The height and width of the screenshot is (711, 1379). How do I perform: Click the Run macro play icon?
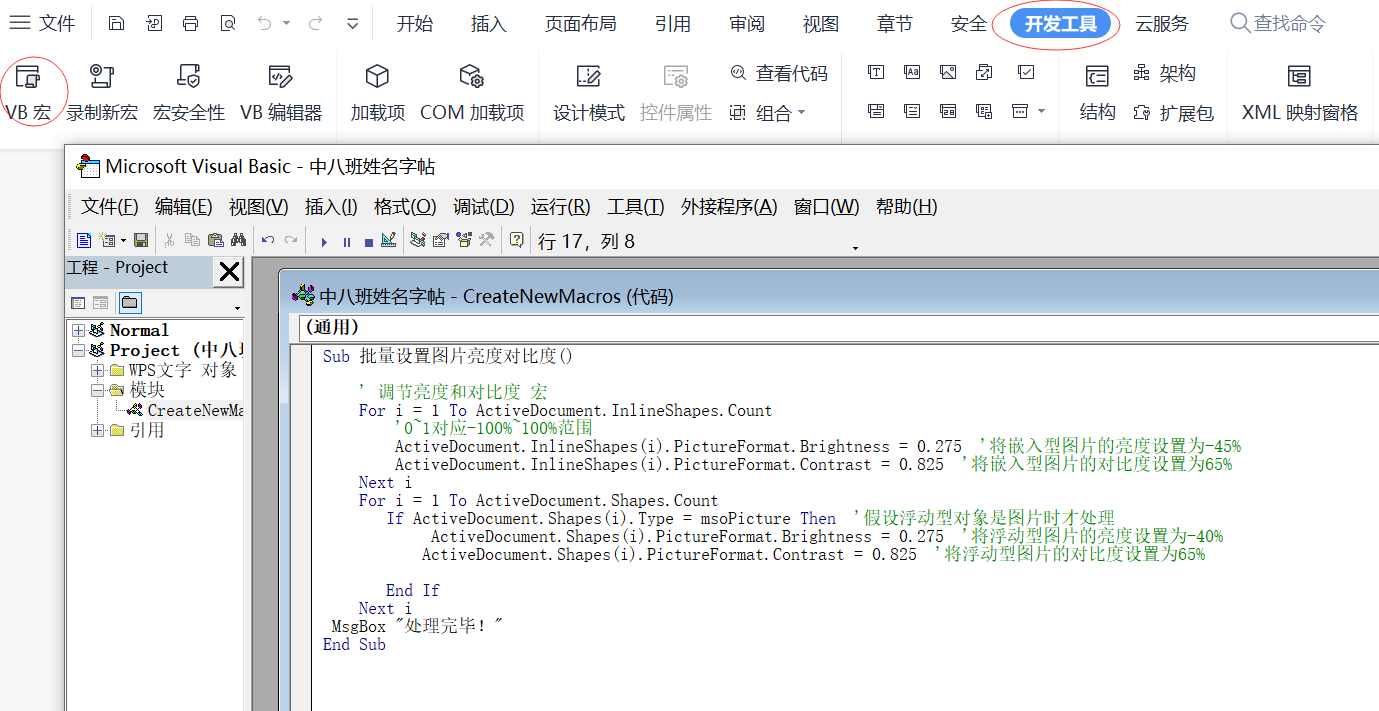pos(324,240)
